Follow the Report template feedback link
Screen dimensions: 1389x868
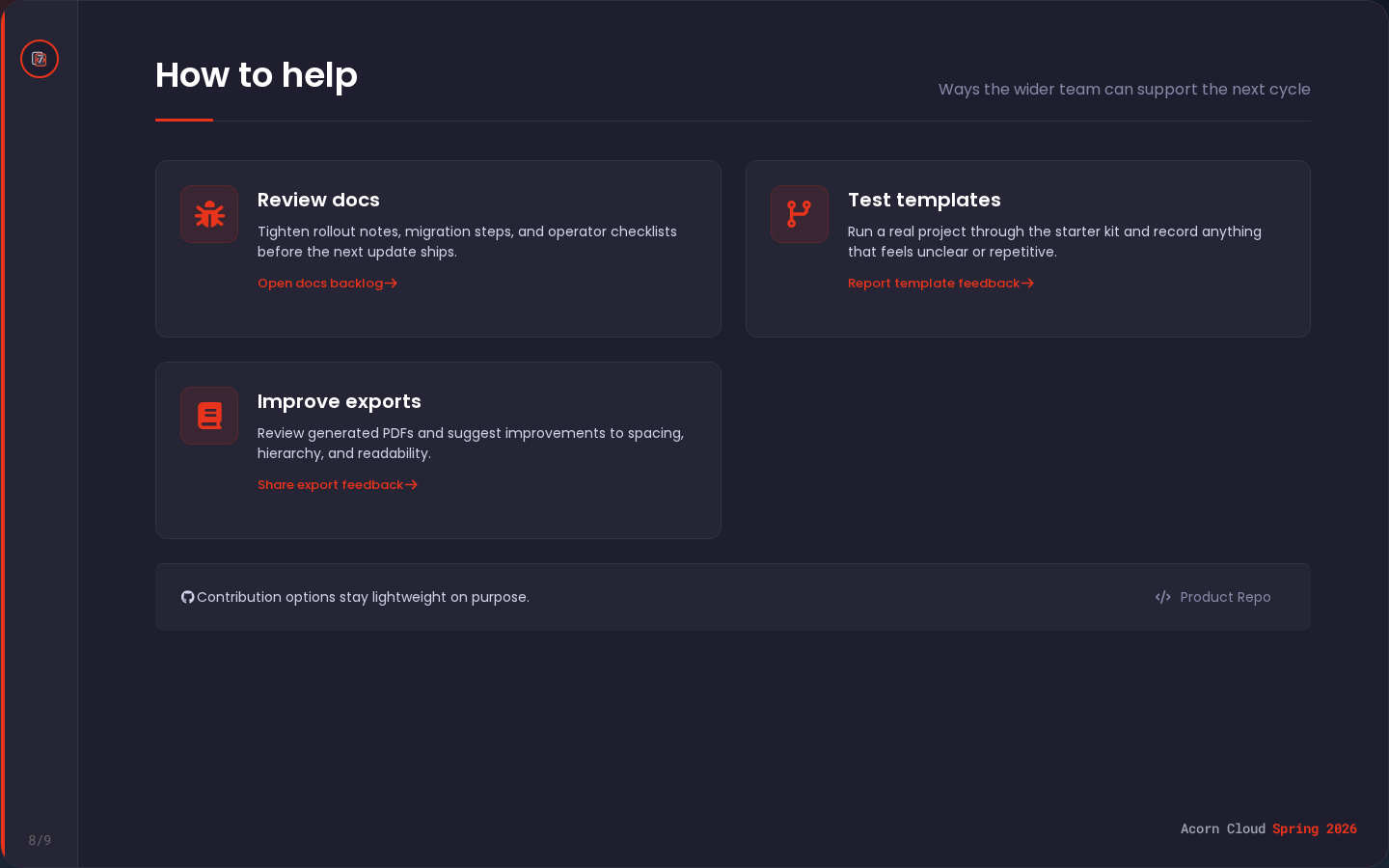click(933, 284)
